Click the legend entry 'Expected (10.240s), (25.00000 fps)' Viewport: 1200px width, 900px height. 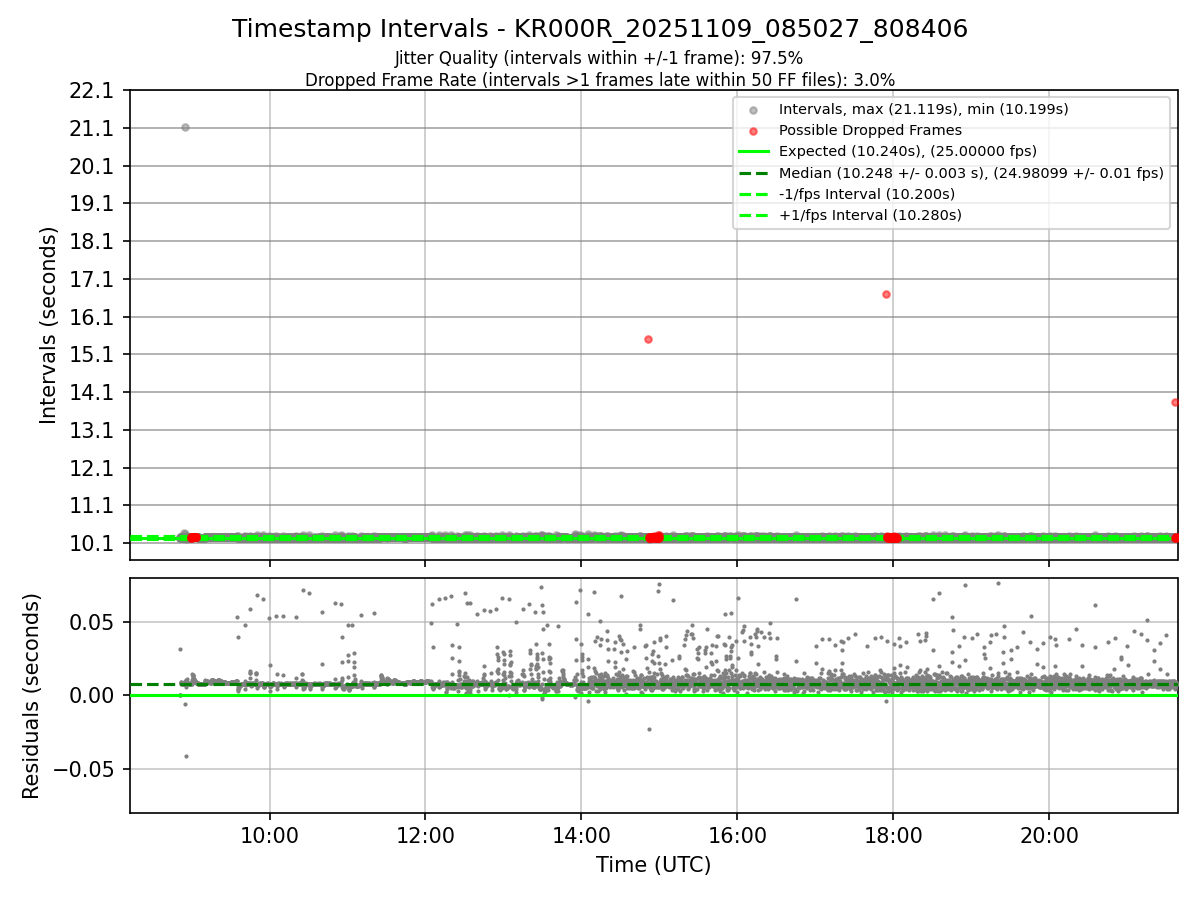coord(908,151)
